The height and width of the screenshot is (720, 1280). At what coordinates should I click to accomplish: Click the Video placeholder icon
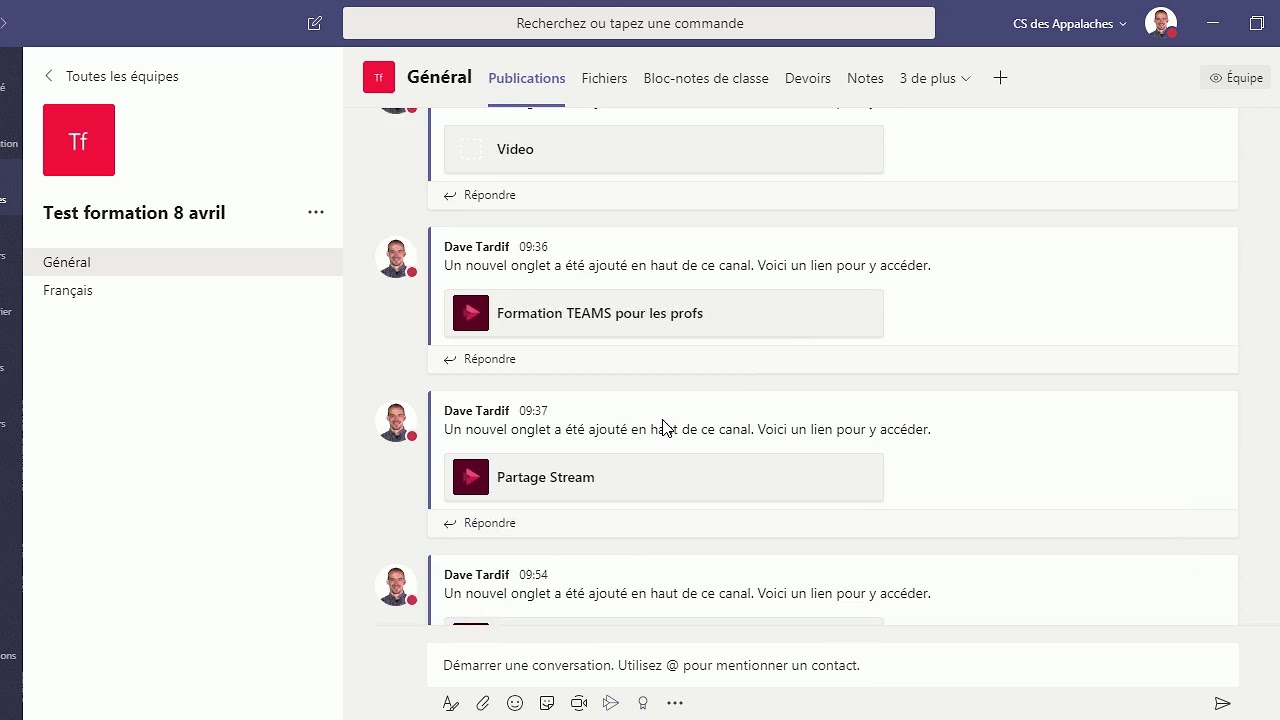pos(471,149)
